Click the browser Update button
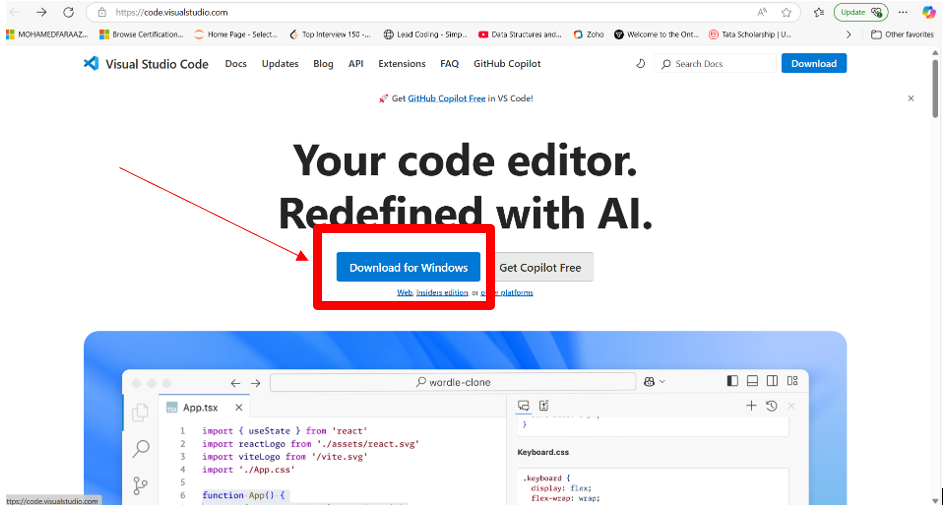943x505 pixels. (x=861, y=12)
